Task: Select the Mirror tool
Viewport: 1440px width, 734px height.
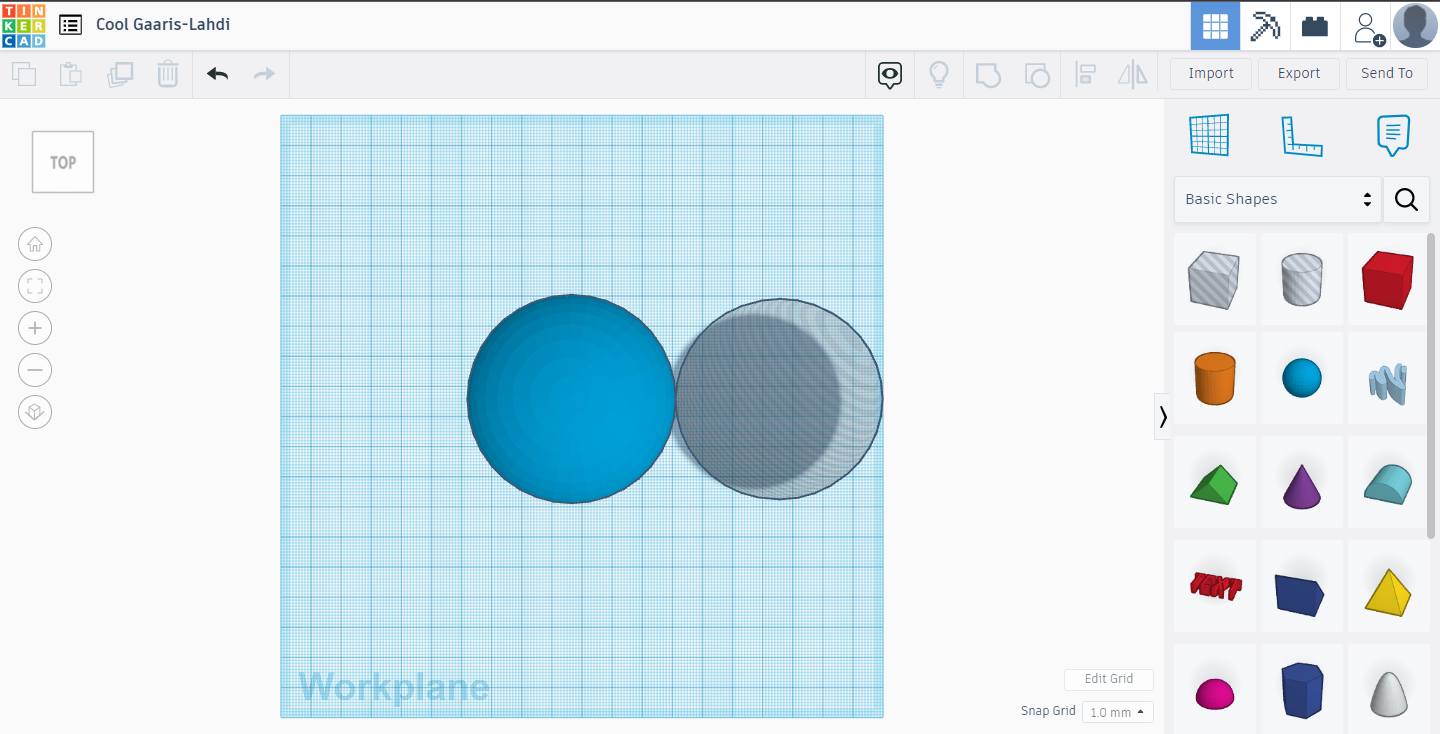Action: point(1133,74)
